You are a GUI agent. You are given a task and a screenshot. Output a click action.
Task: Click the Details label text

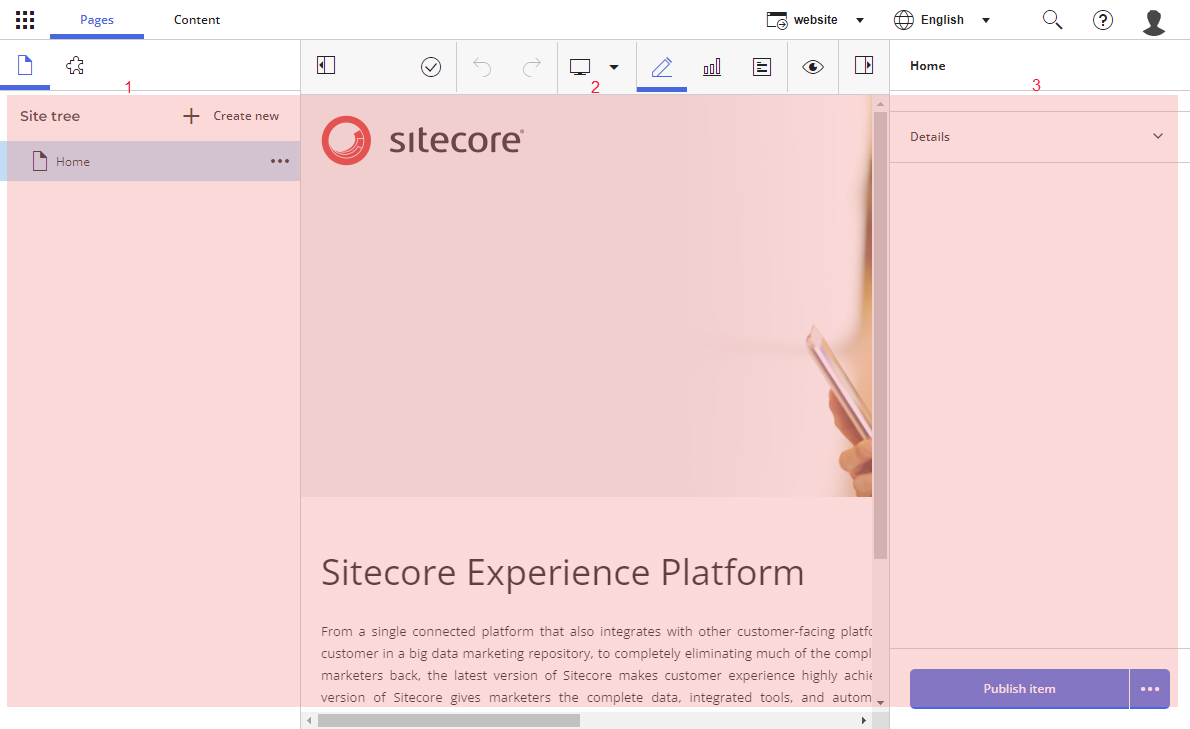tap(930, 137)
